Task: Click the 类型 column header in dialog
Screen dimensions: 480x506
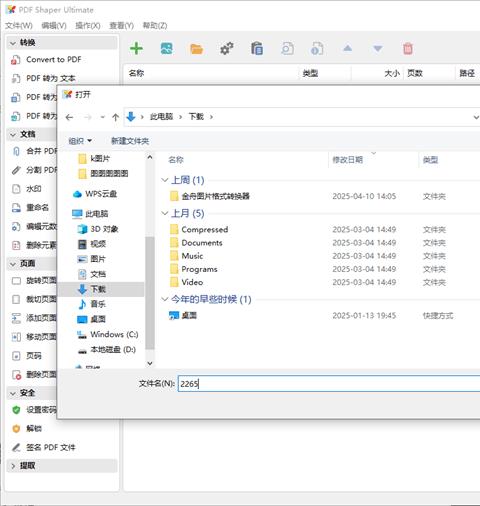Action: click(x=430, y=160)
